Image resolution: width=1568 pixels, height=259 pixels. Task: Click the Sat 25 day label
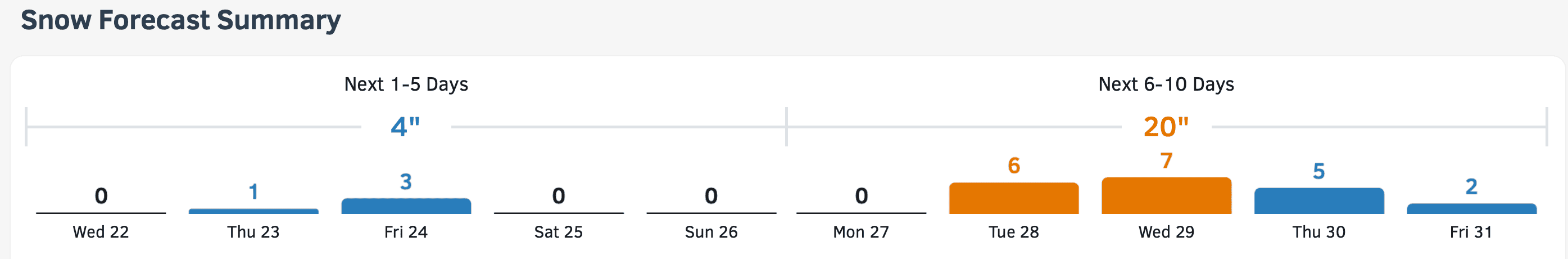[x=558, y=232]
